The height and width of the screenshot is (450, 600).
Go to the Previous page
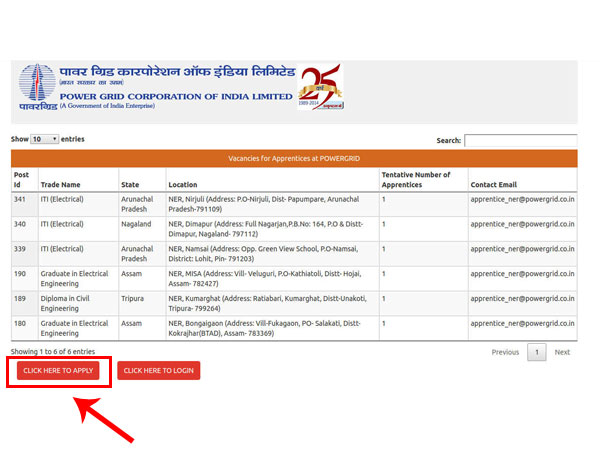coord(505,352)
